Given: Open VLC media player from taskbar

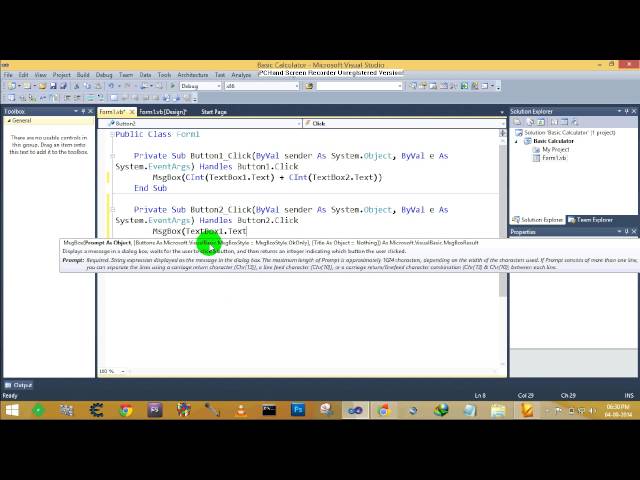Looking at the screenshot, I should [x=241, y=410].
